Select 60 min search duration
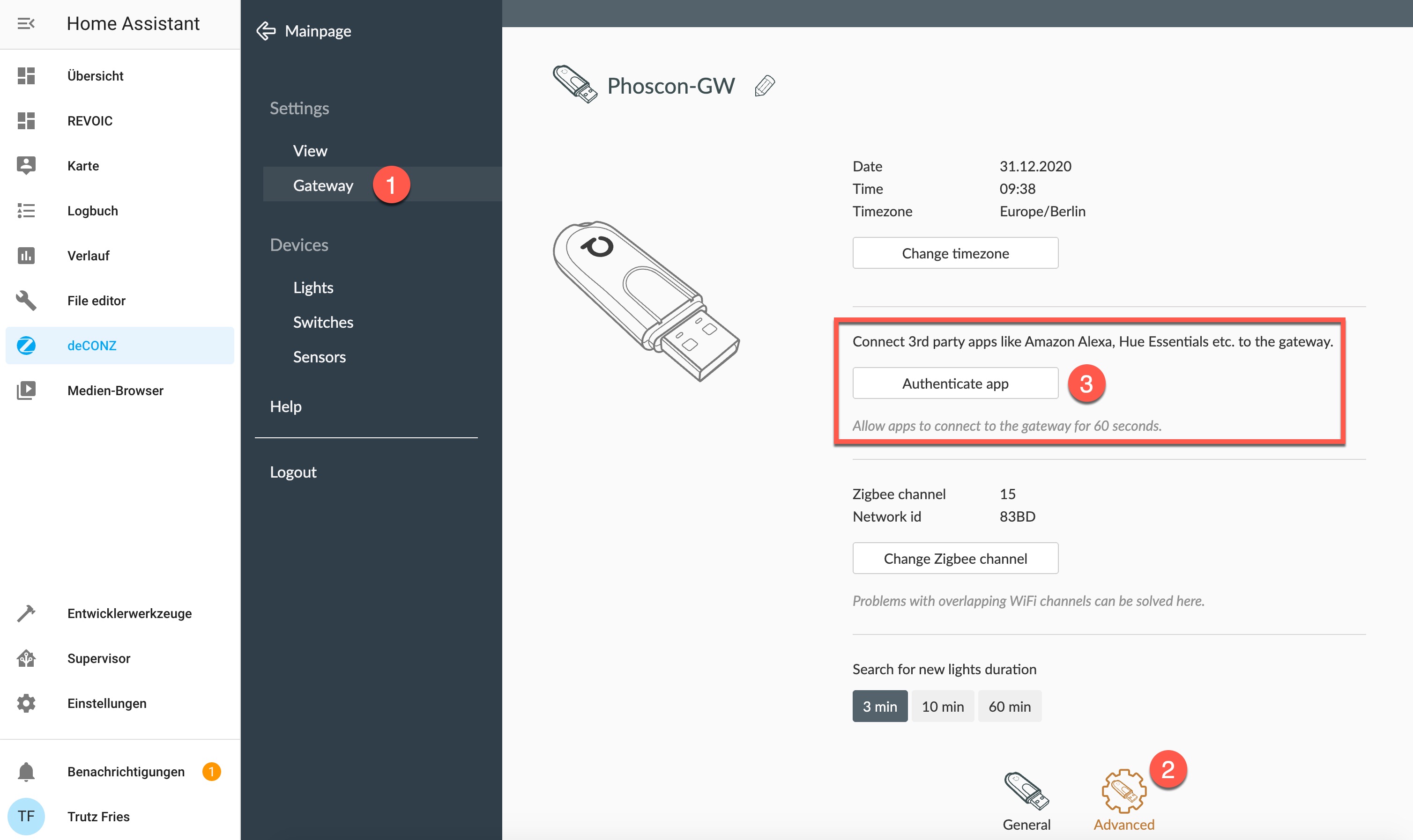Screen dimensions: 1413x840 1009,706
